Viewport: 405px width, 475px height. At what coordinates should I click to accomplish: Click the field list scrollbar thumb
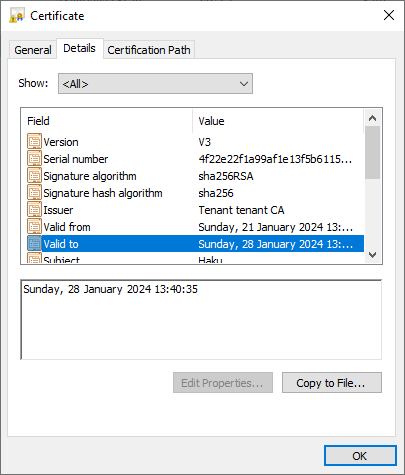373,152
